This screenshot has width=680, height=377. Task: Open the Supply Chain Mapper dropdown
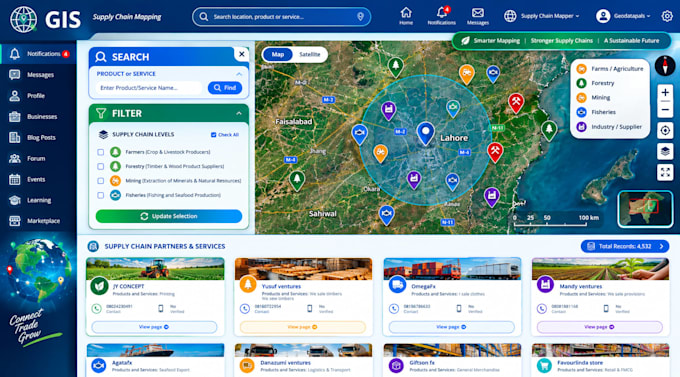542,16
